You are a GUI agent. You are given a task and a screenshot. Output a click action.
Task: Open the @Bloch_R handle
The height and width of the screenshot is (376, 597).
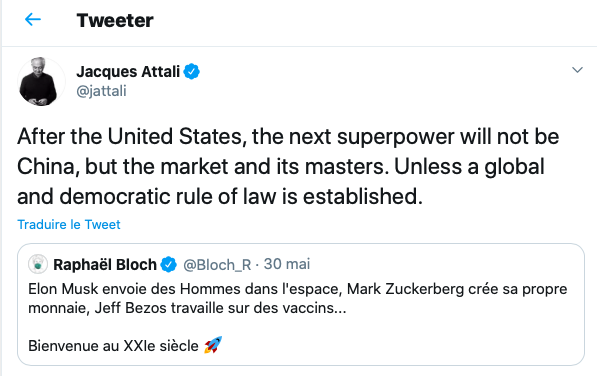click(x=217, y=265)
